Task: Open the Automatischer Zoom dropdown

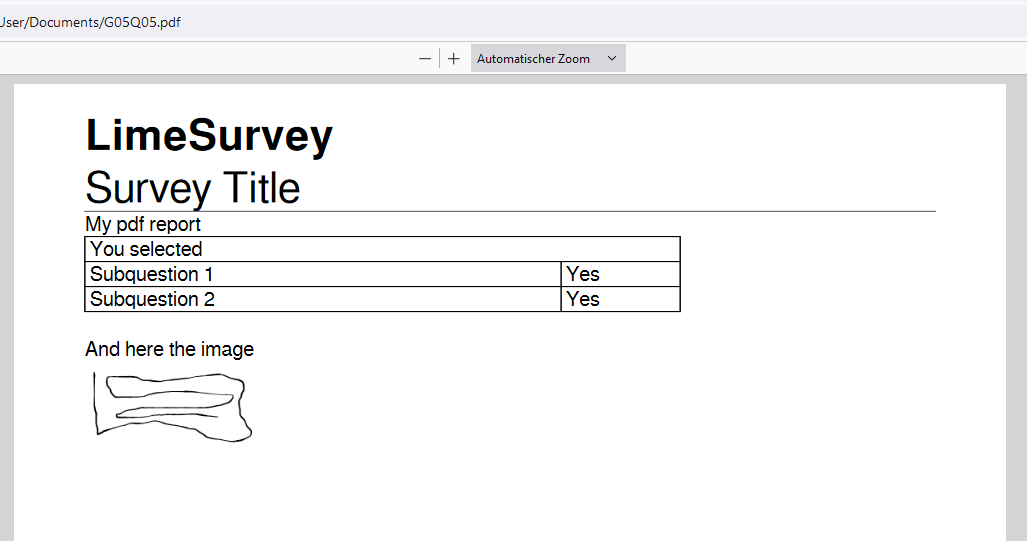Action: point(548,59)
